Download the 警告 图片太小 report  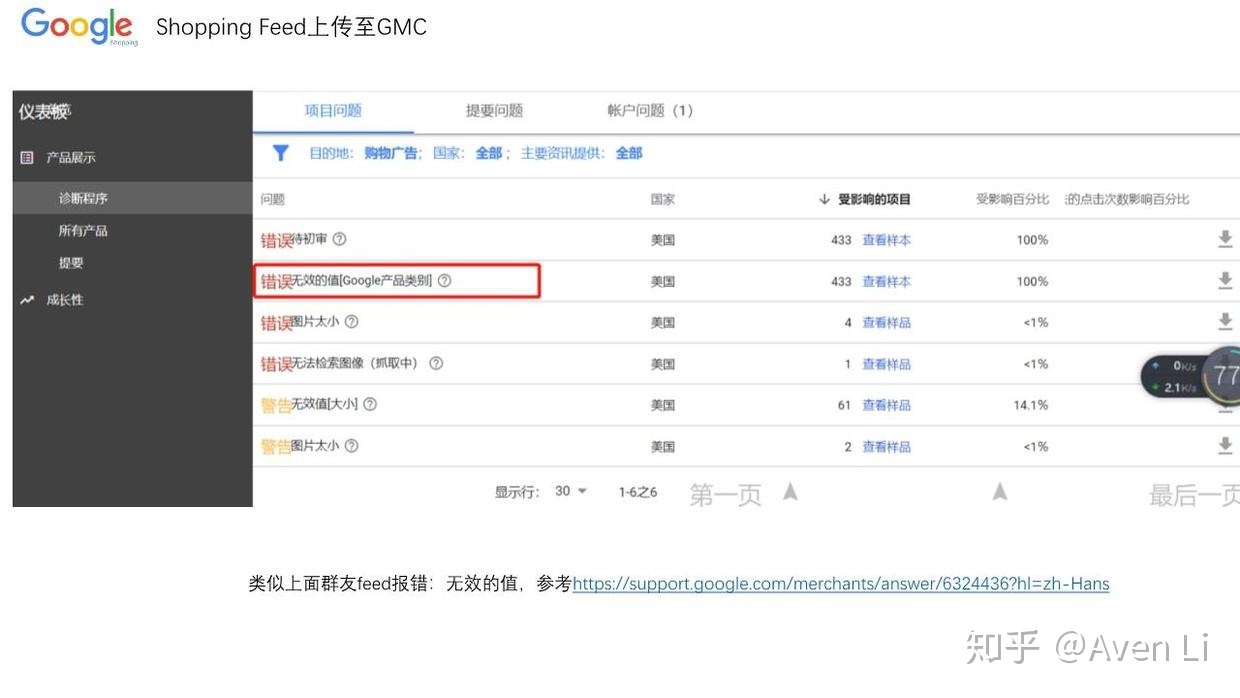[x=1225, y=446]
